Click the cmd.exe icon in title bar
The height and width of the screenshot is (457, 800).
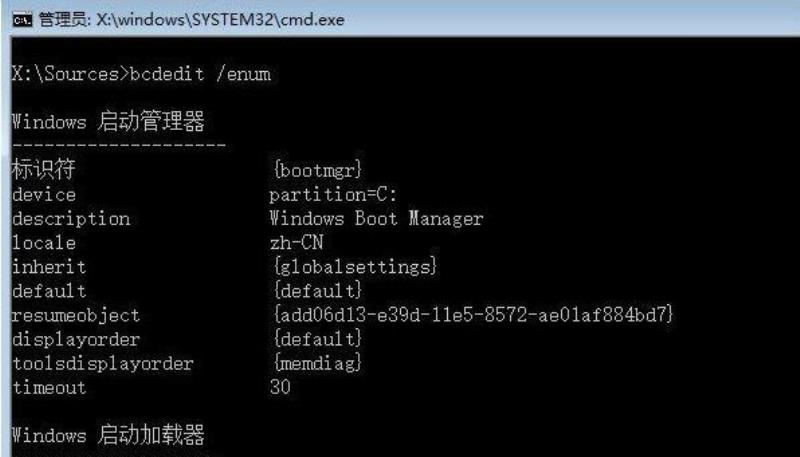pyautogui.click(x=22, y=20)
